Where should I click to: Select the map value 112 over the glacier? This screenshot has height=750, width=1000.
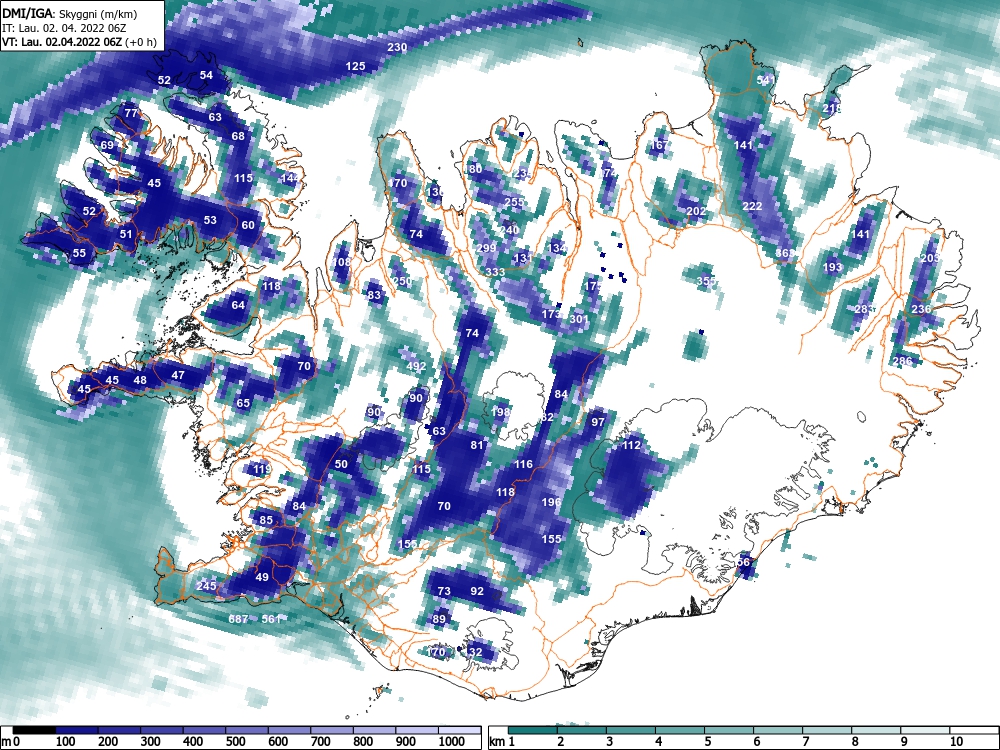pyautogui.click(x=631, y=445)
